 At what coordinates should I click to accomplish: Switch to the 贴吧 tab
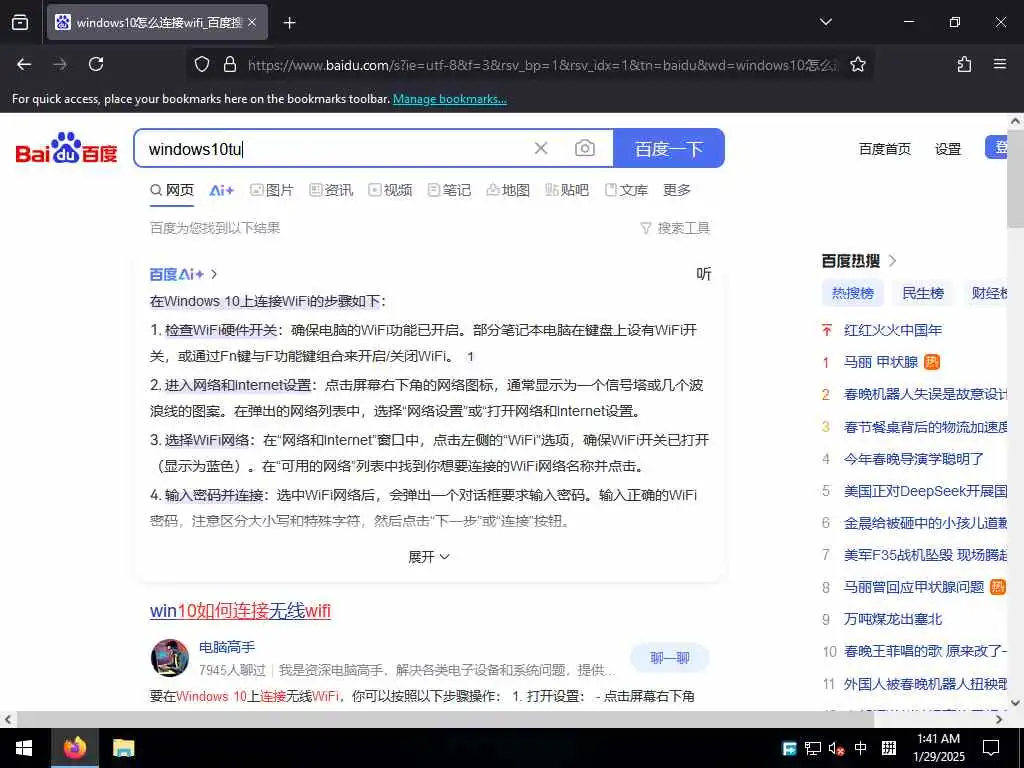567,190
